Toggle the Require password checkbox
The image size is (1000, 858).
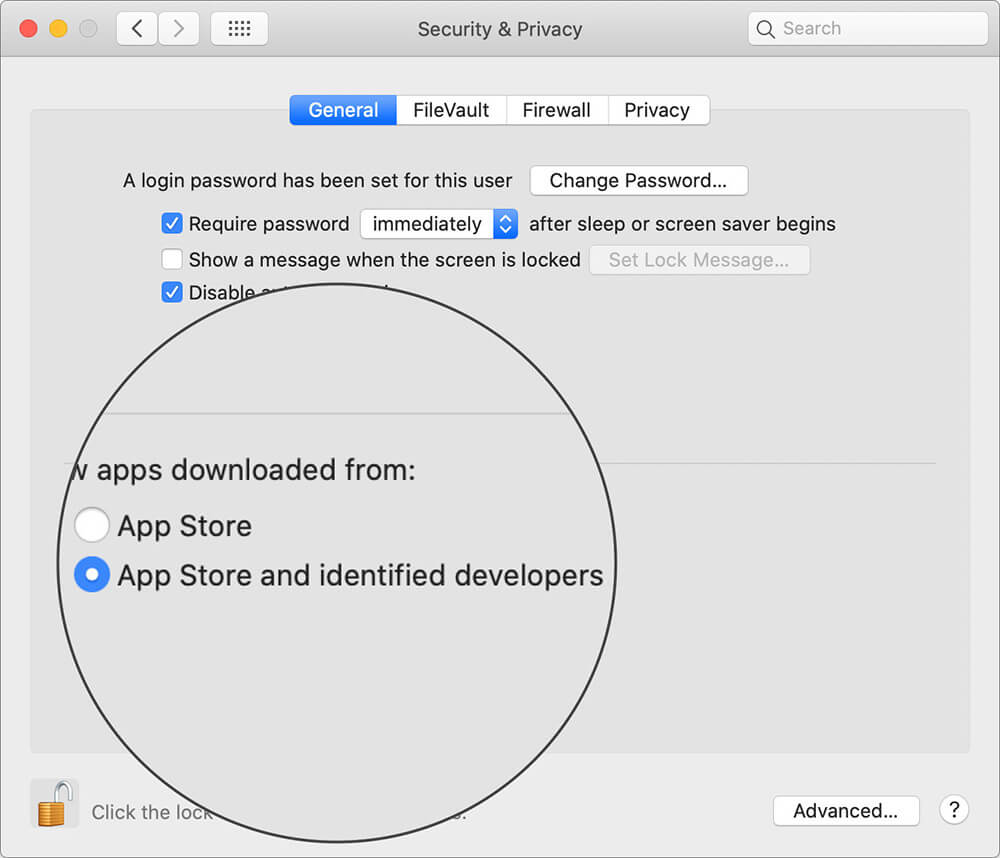[172, 224]
